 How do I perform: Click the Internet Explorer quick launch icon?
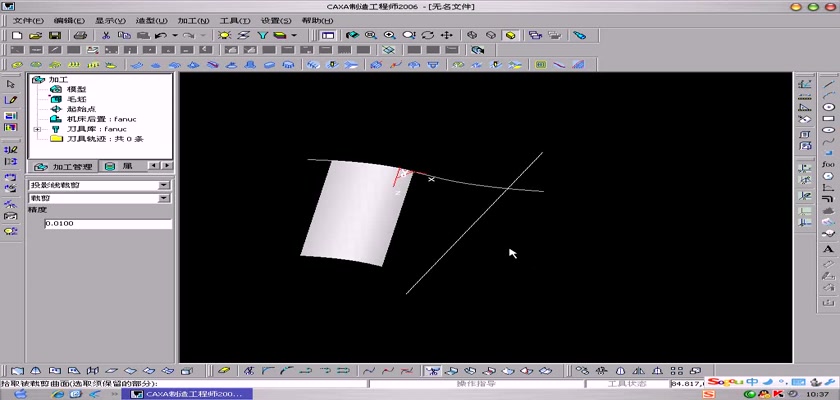(x=58, y=394)
